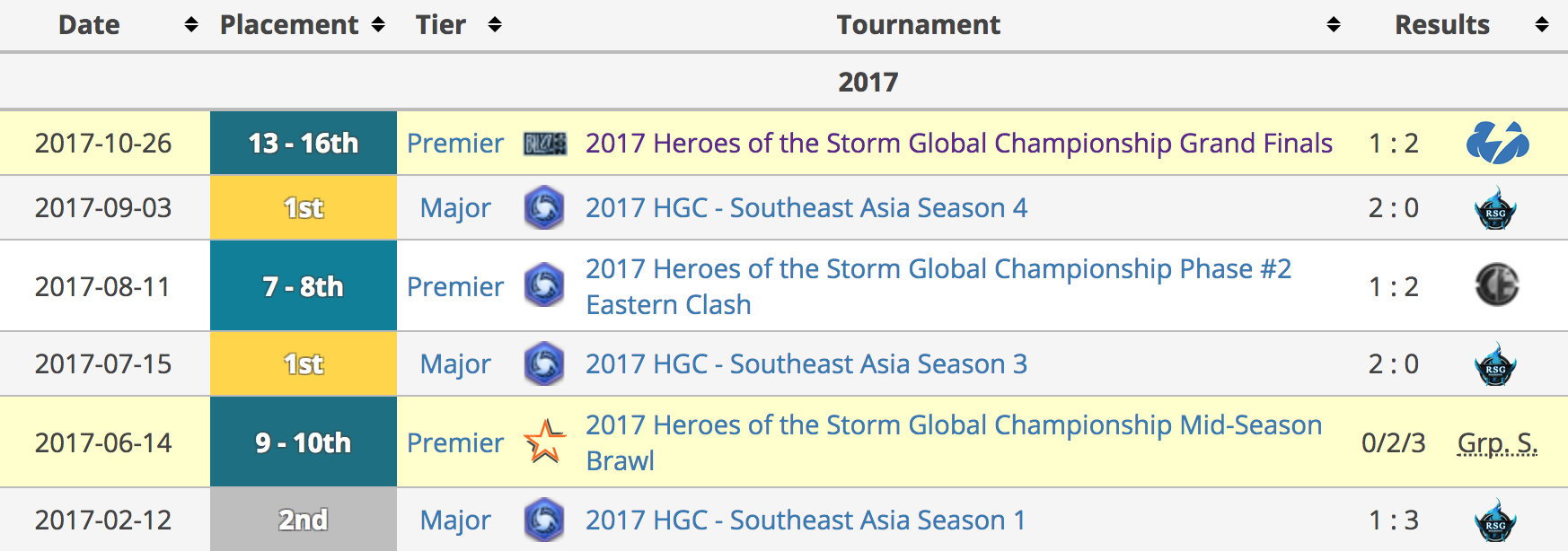Click the Premier tier link in the 2017-10-26 row
This screenshot has height=551, width=1568.
(x=455, y=144)
